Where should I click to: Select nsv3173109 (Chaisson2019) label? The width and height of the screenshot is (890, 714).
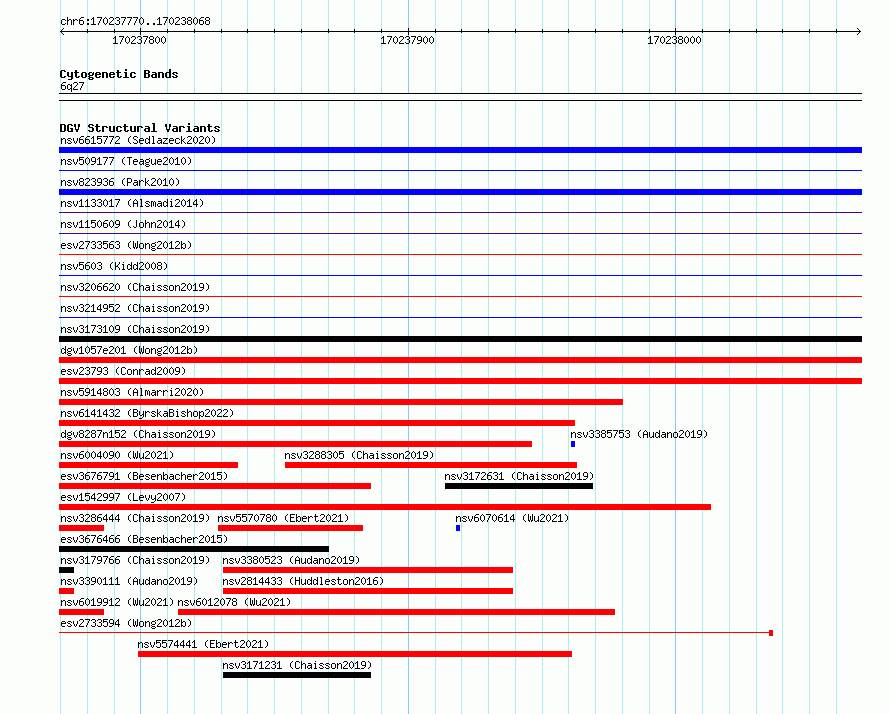(x=135, y=329)
